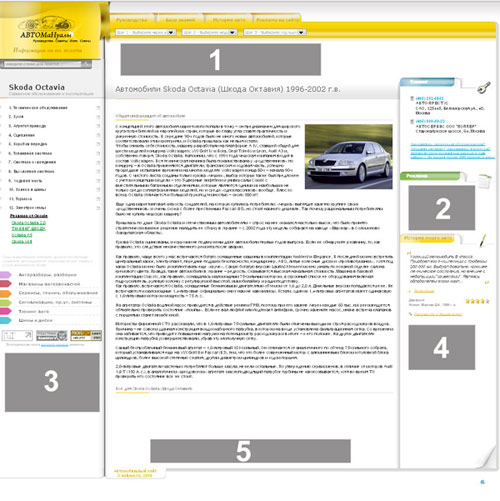This screenshot has width=500, height=501.
Task: Click the cyan arrow tag for Шины и диски
Action: [5, 320]
